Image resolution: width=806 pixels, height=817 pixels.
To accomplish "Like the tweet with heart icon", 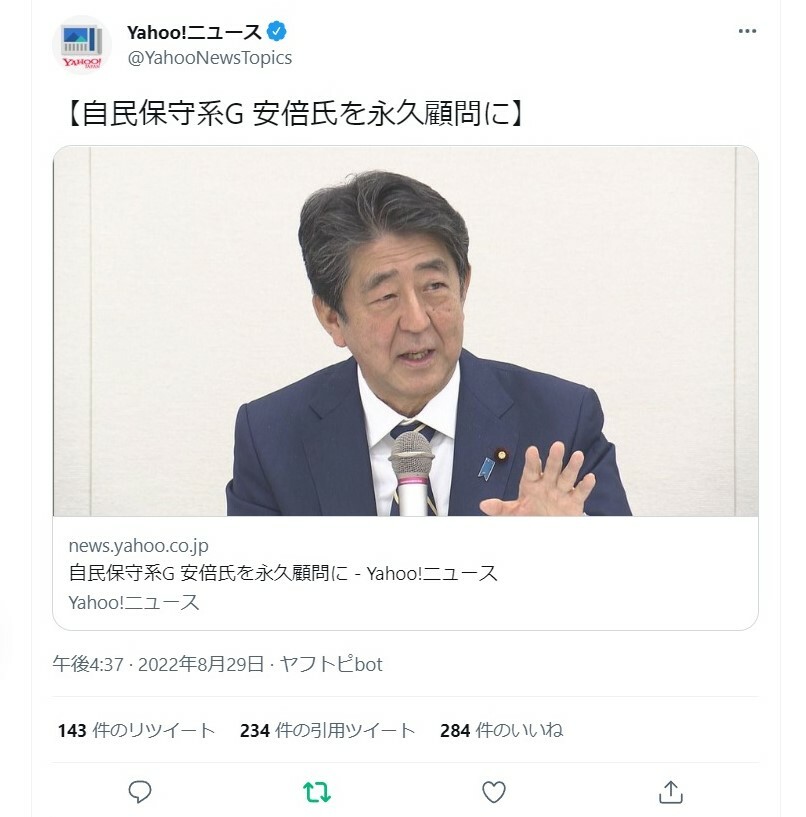I will 493,792.
